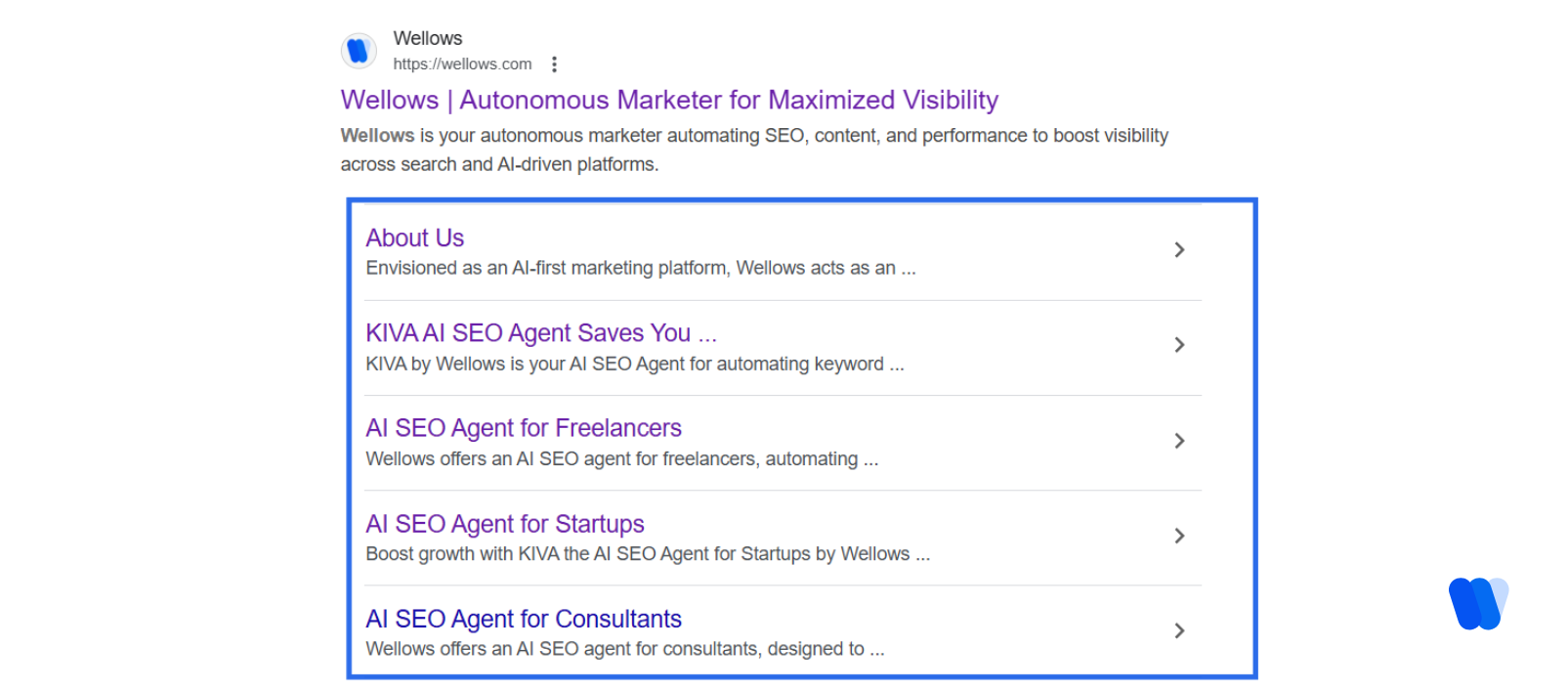Screen dimensions: 1568x691
Task: Click the 'Envisioned as an AI-first marketing' snippet
Action: click(640, 268)
